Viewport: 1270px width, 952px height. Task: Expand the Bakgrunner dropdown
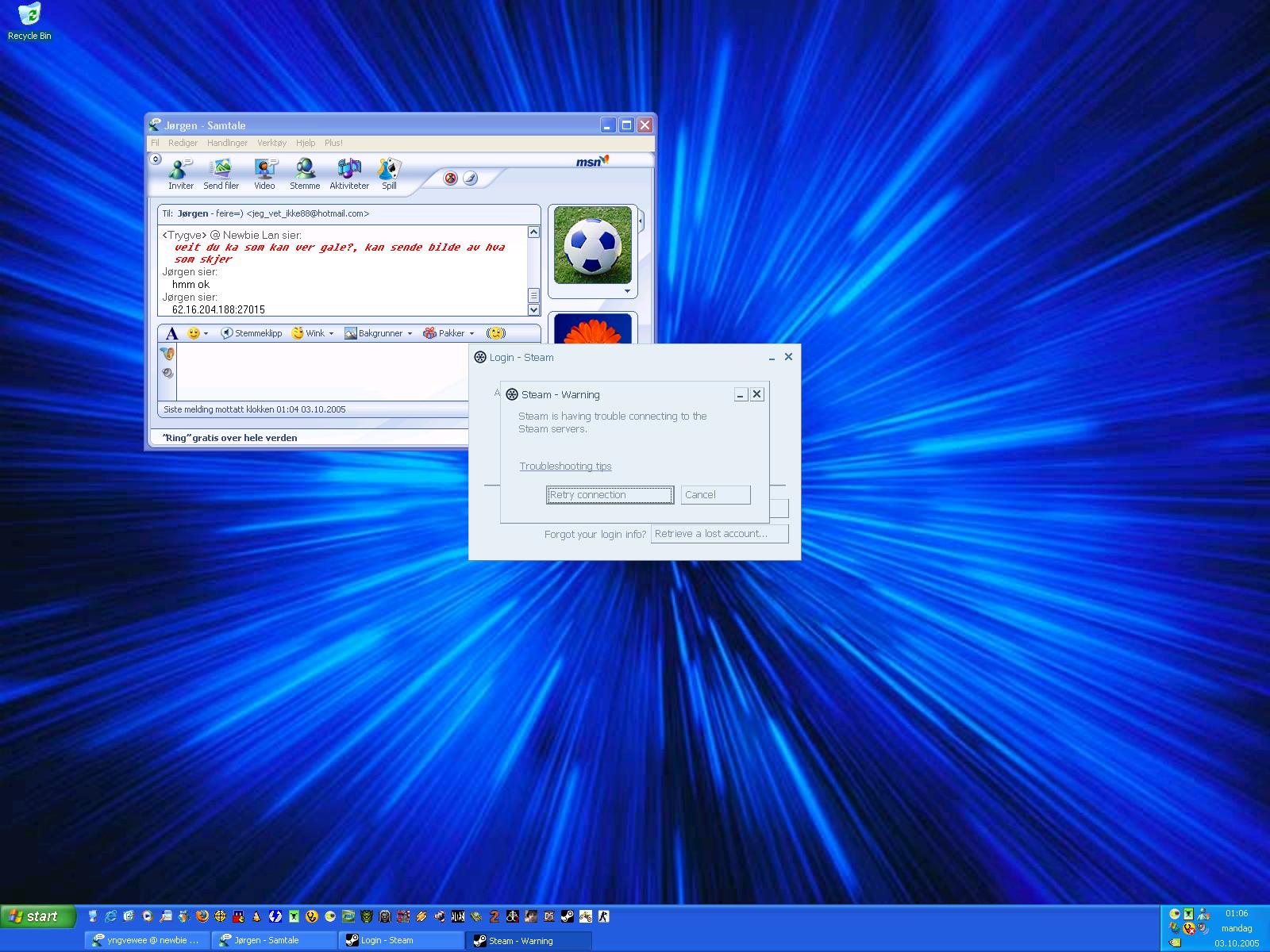410,334
